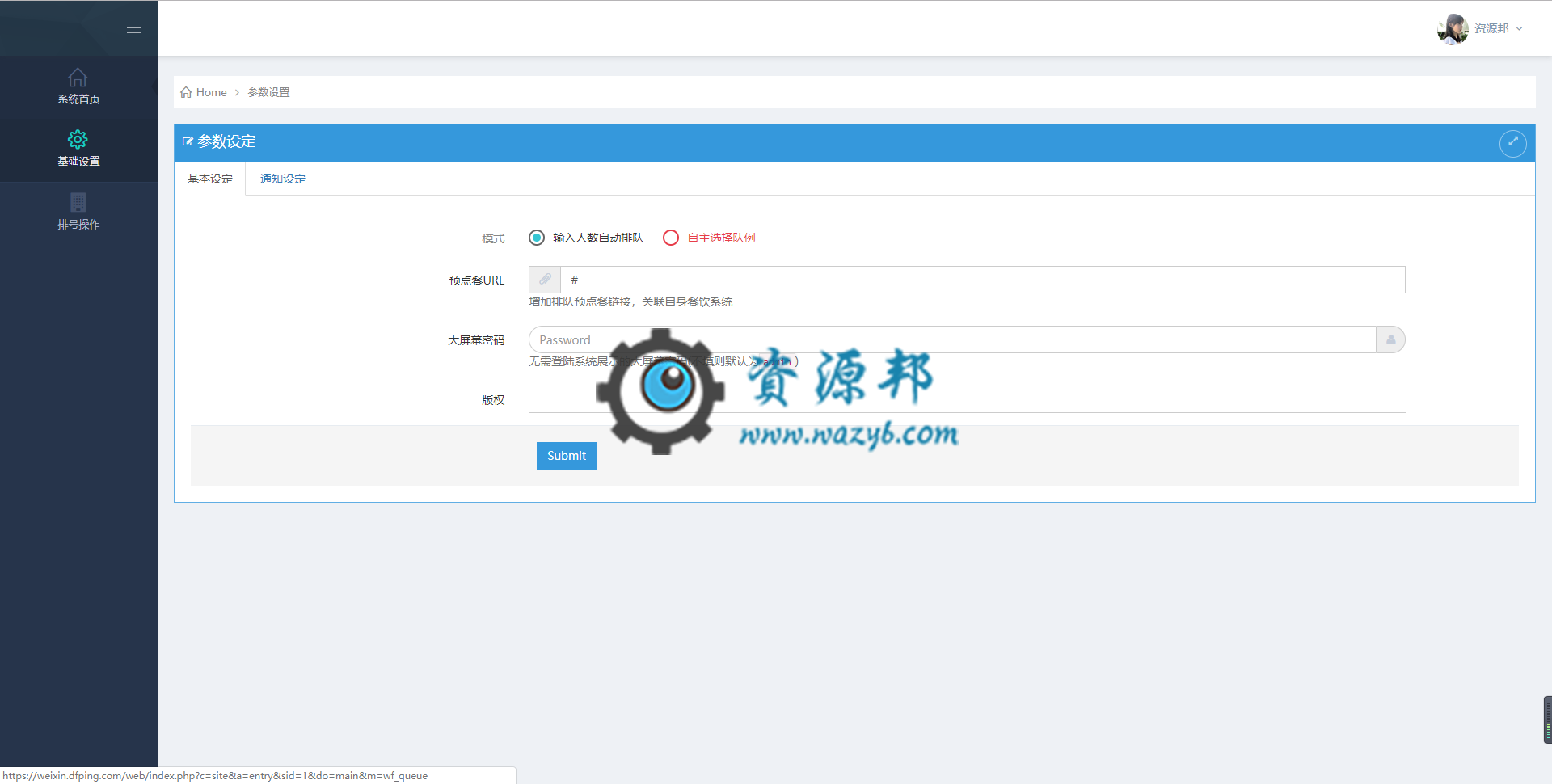Click the 增加排队预点餐链接 help text

(630, 301)
